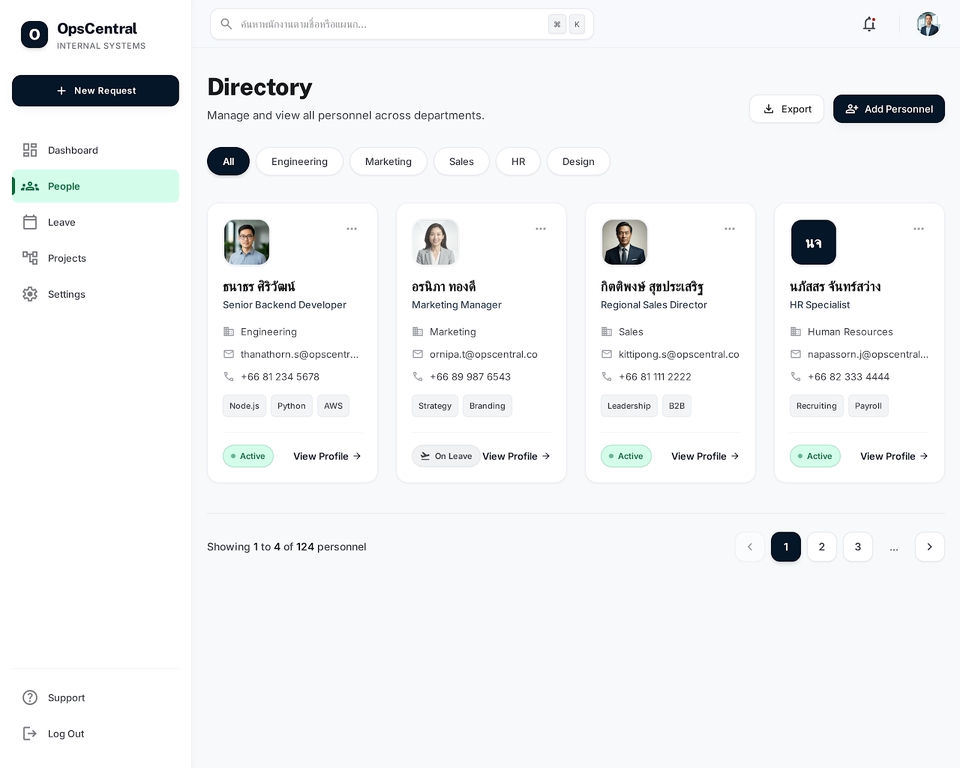This screenshot has height=768, width=960.
Task: Click the Payroll skill tag
Action: click(868, 405)
